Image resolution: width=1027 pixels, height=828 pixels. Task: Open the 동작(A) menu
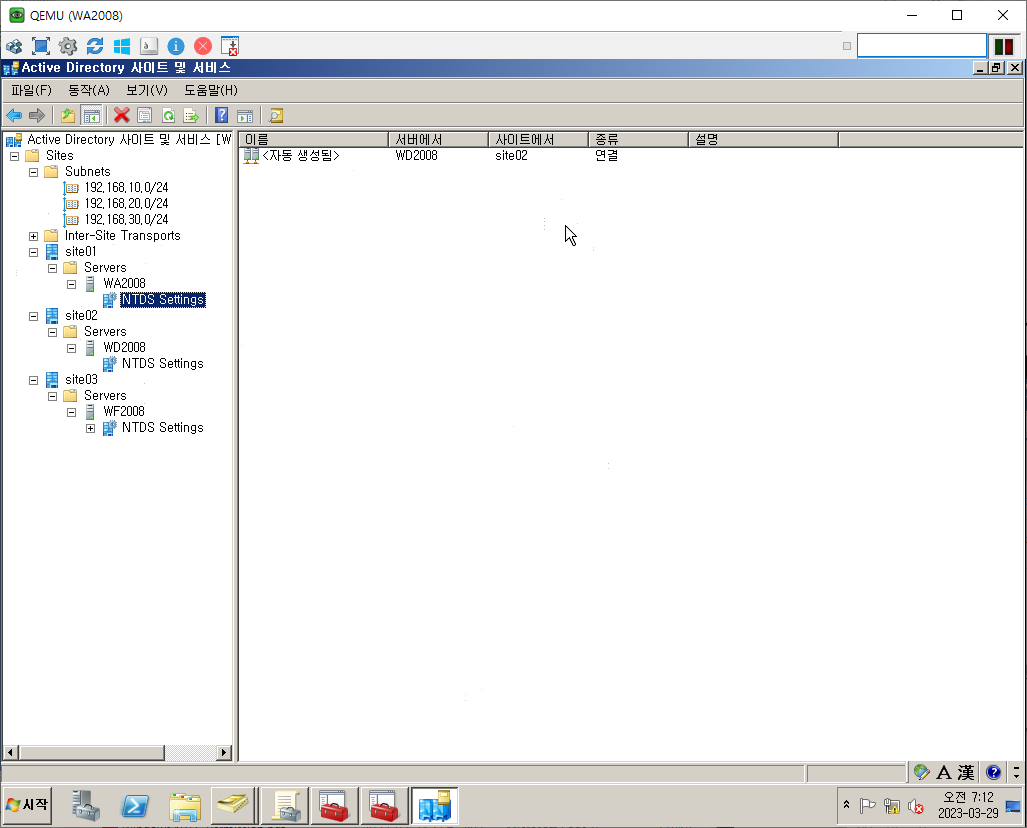(88, 90)
